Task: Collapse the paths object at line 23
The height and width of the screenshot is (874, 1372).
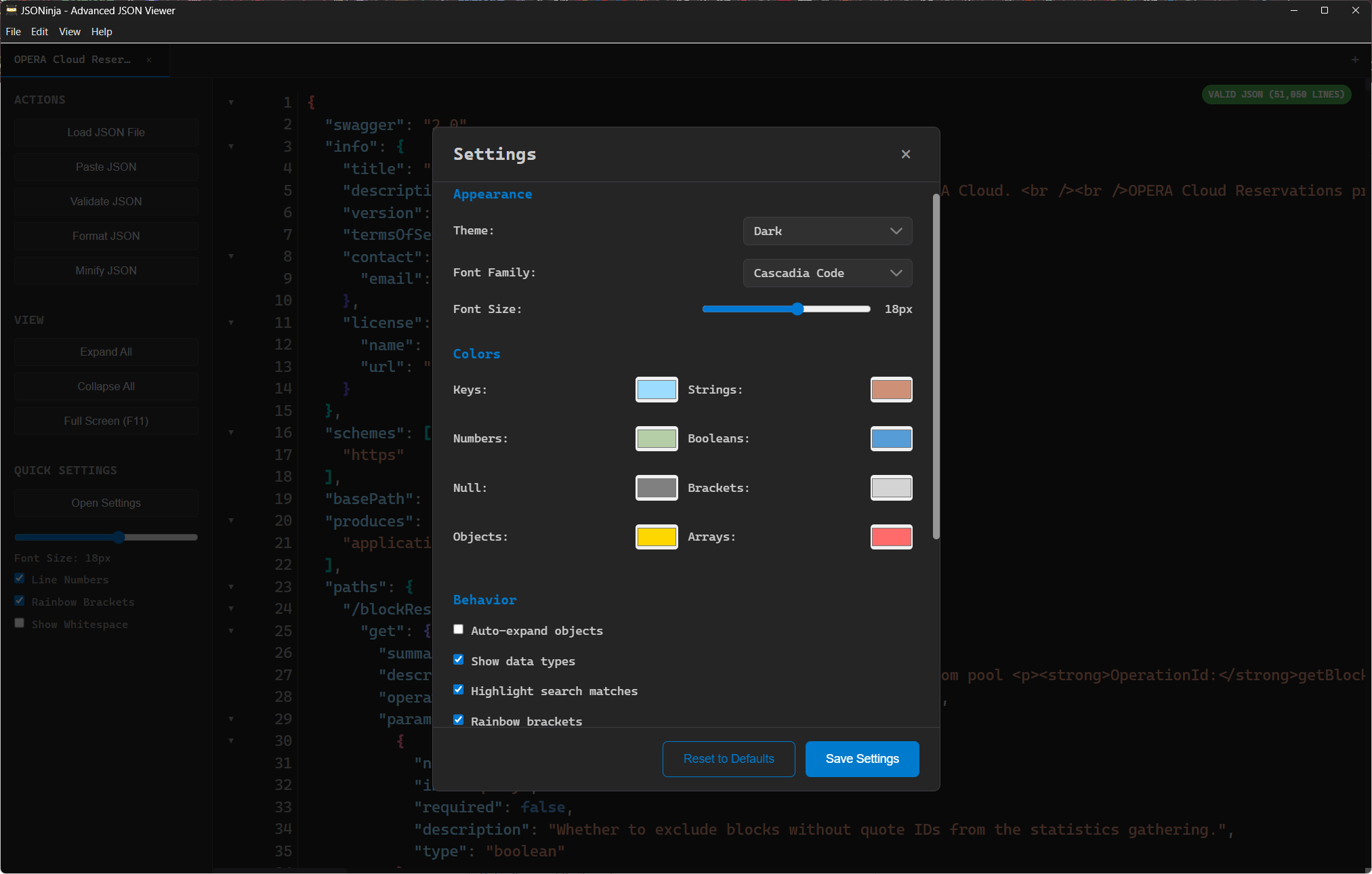Action: point(231,587)
